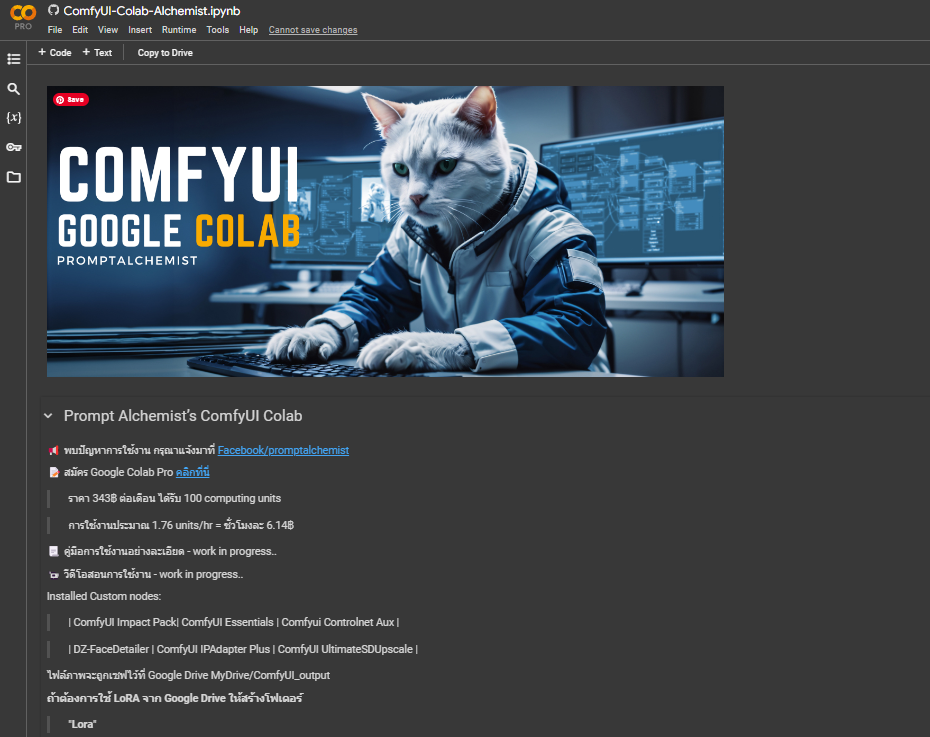Open the files folder icon
930x737 pixels.
point(14,177)
